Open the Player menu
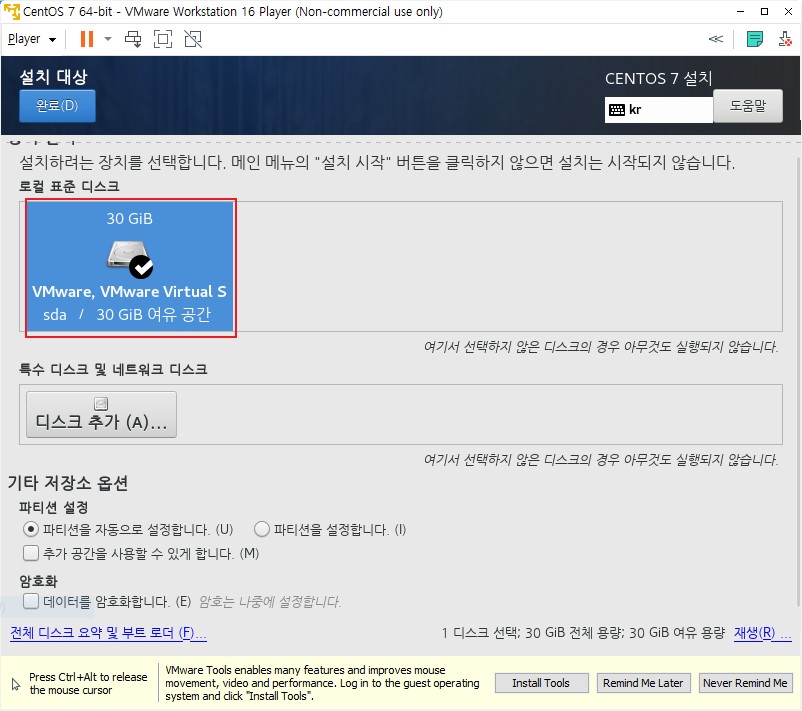 (x=31, y=39)
